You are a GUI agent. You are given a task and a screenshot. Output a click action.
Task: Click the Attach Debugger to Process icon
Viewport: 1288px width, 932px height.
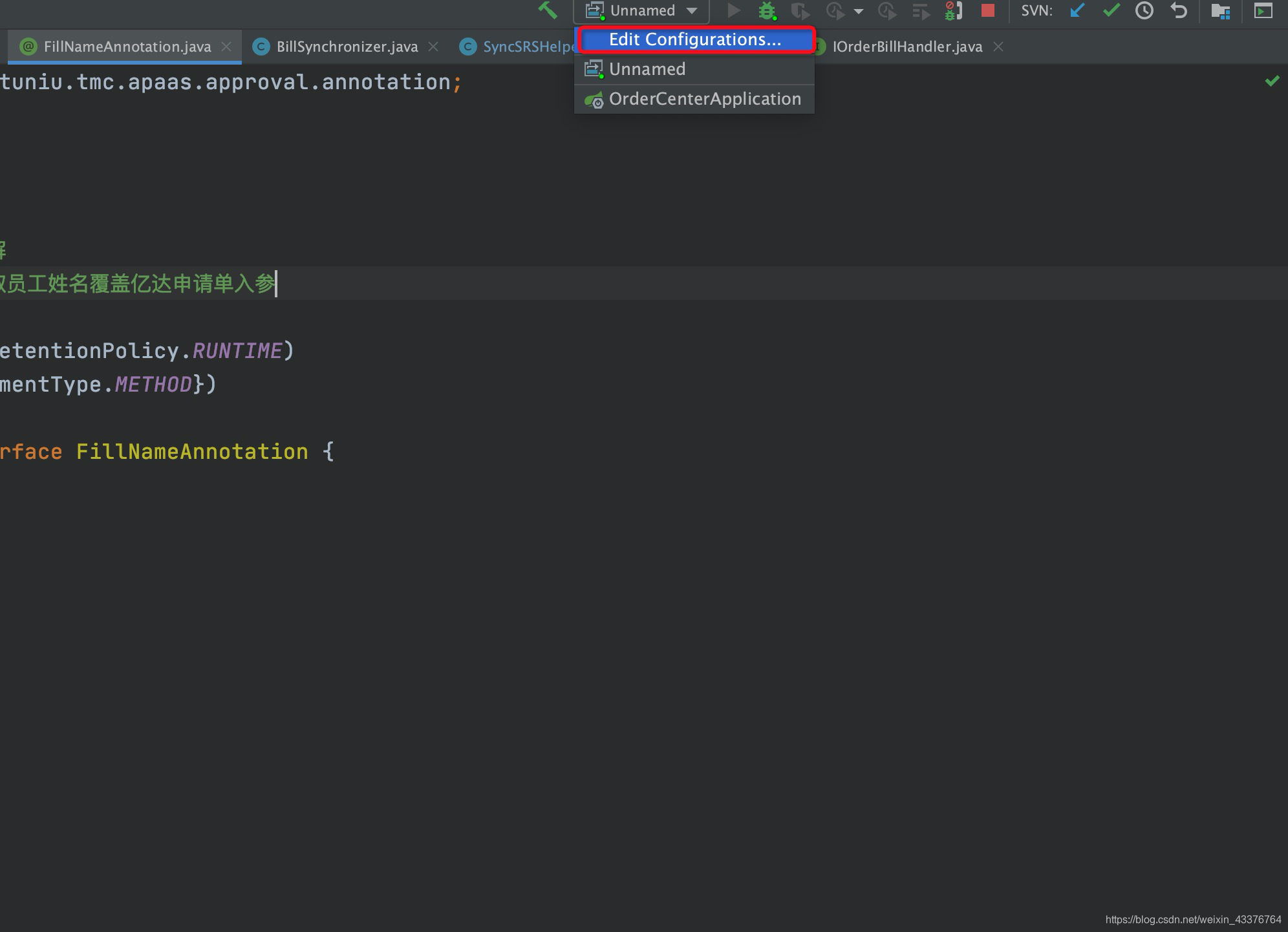tap(953, 11)
